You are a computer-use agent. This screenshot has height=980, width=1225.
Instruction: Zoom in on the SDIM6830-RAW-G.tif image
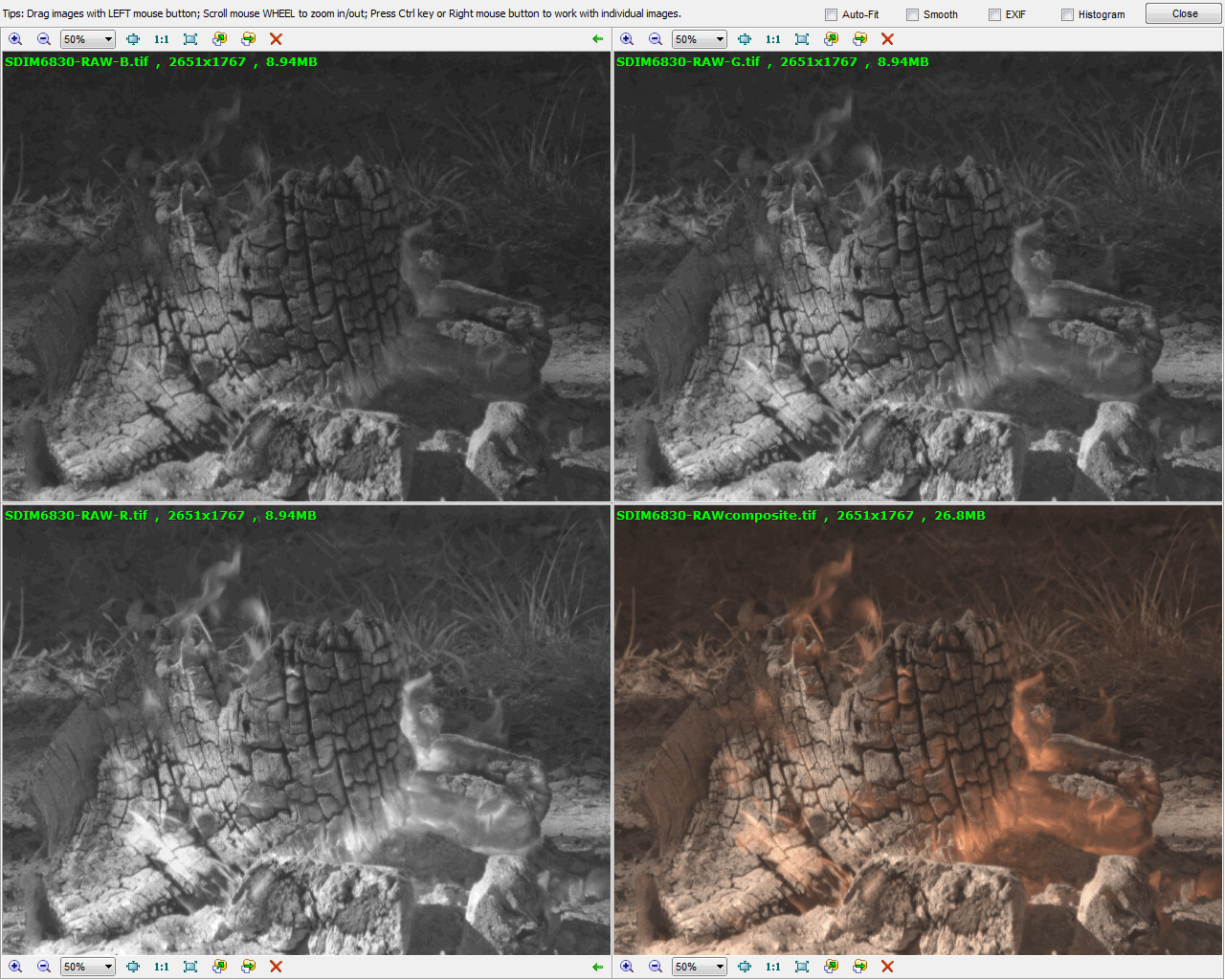click(x=627, y=39)
